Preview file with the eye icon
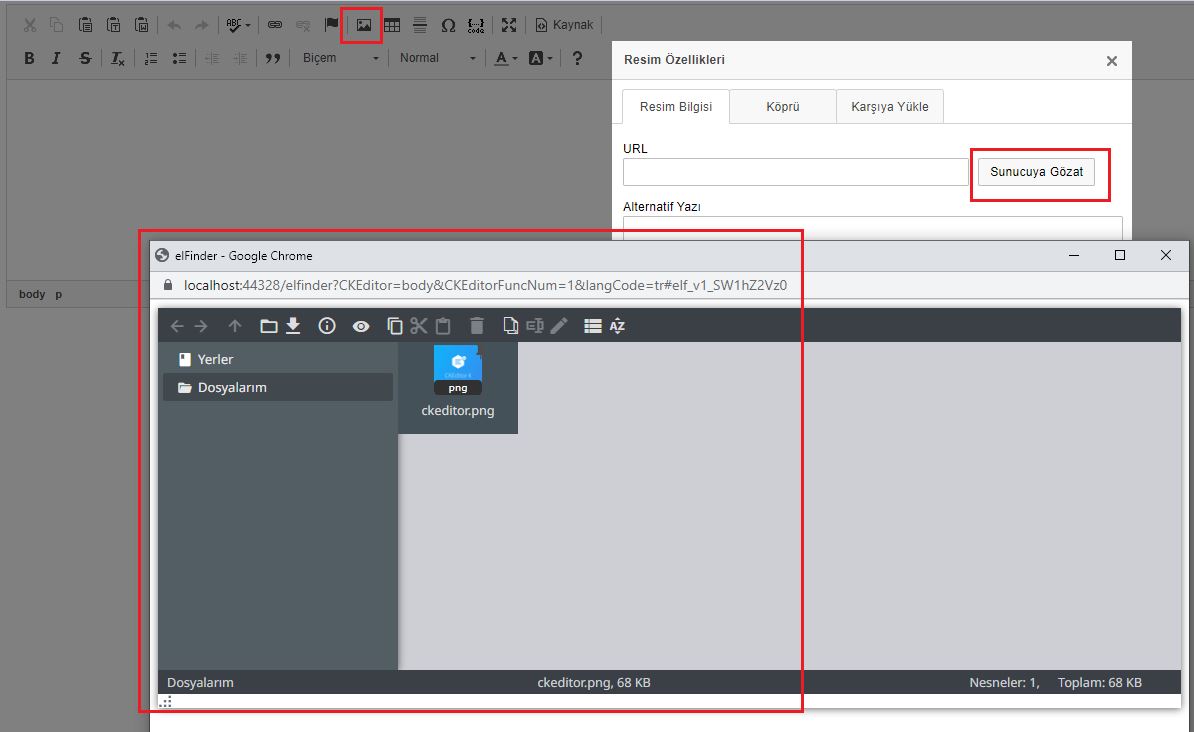The width and height of the screenshot is (1194, 732). coord(360,325)
